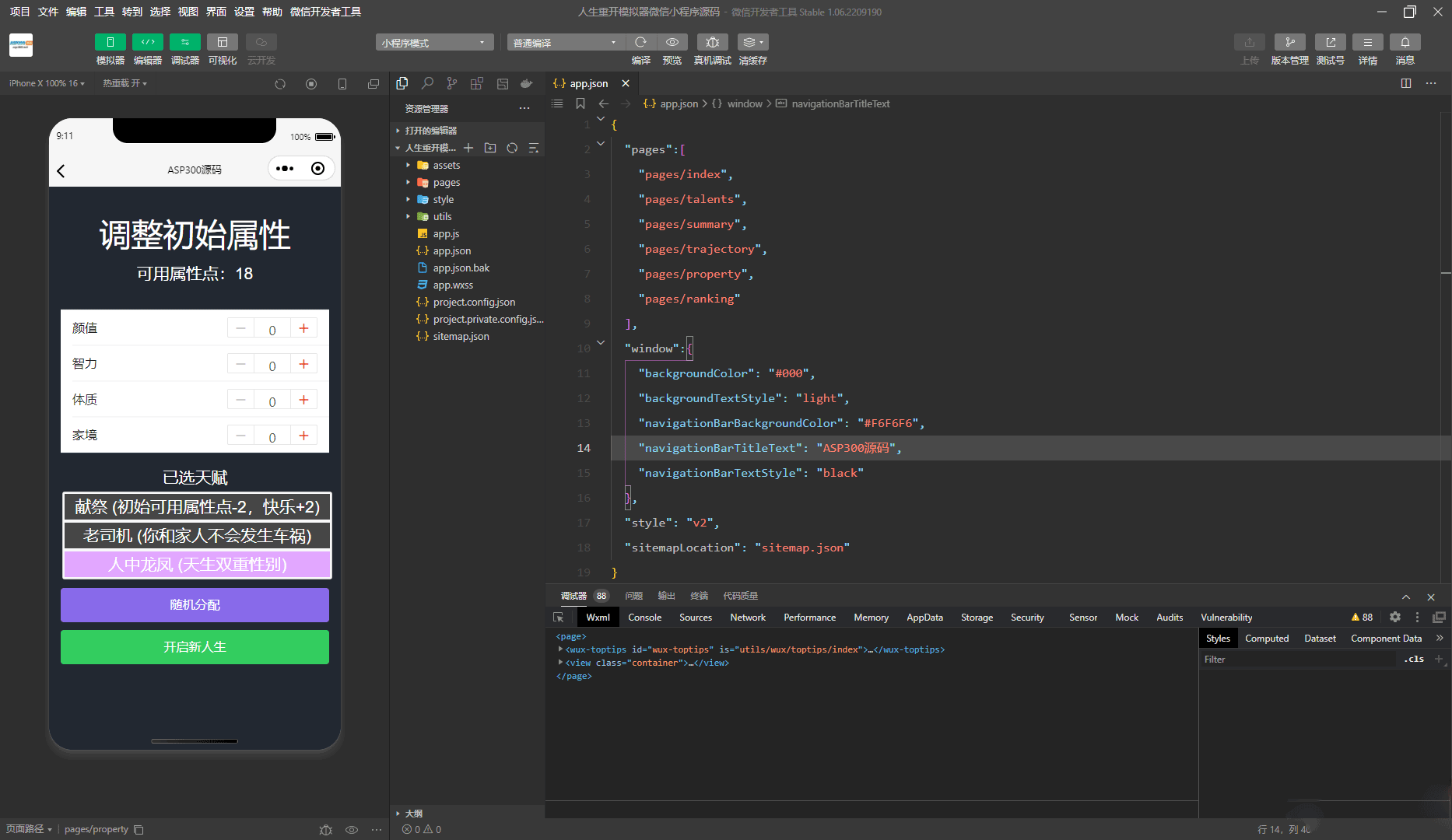Open the Computed styles tab
This screenshot has width=1452, height=840.
point(1267,639)
